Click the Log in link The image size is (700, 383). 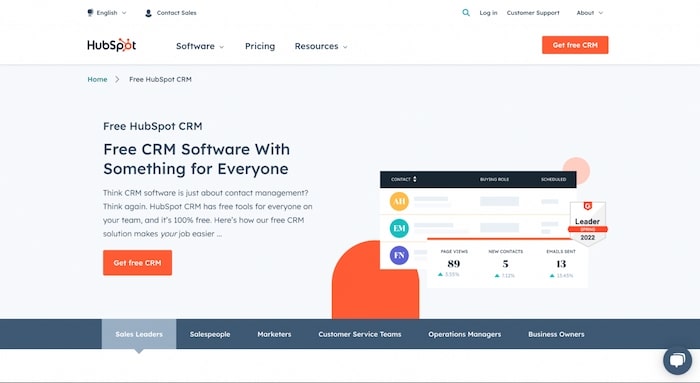[488, 13]
